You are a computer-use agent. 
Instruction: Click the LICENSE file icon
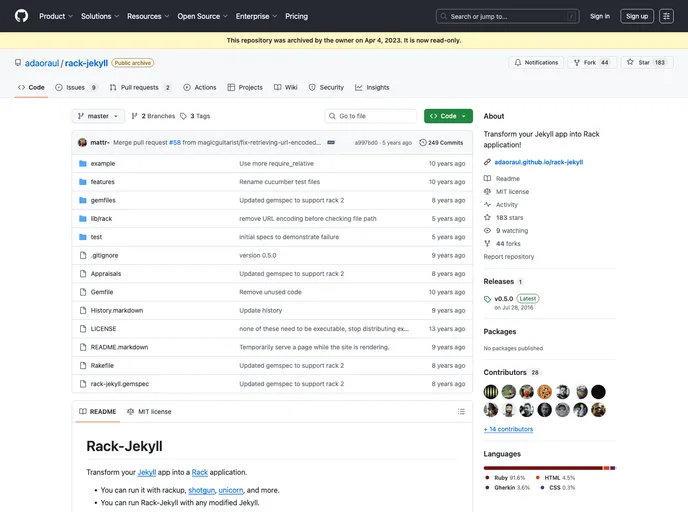(82, 329)
